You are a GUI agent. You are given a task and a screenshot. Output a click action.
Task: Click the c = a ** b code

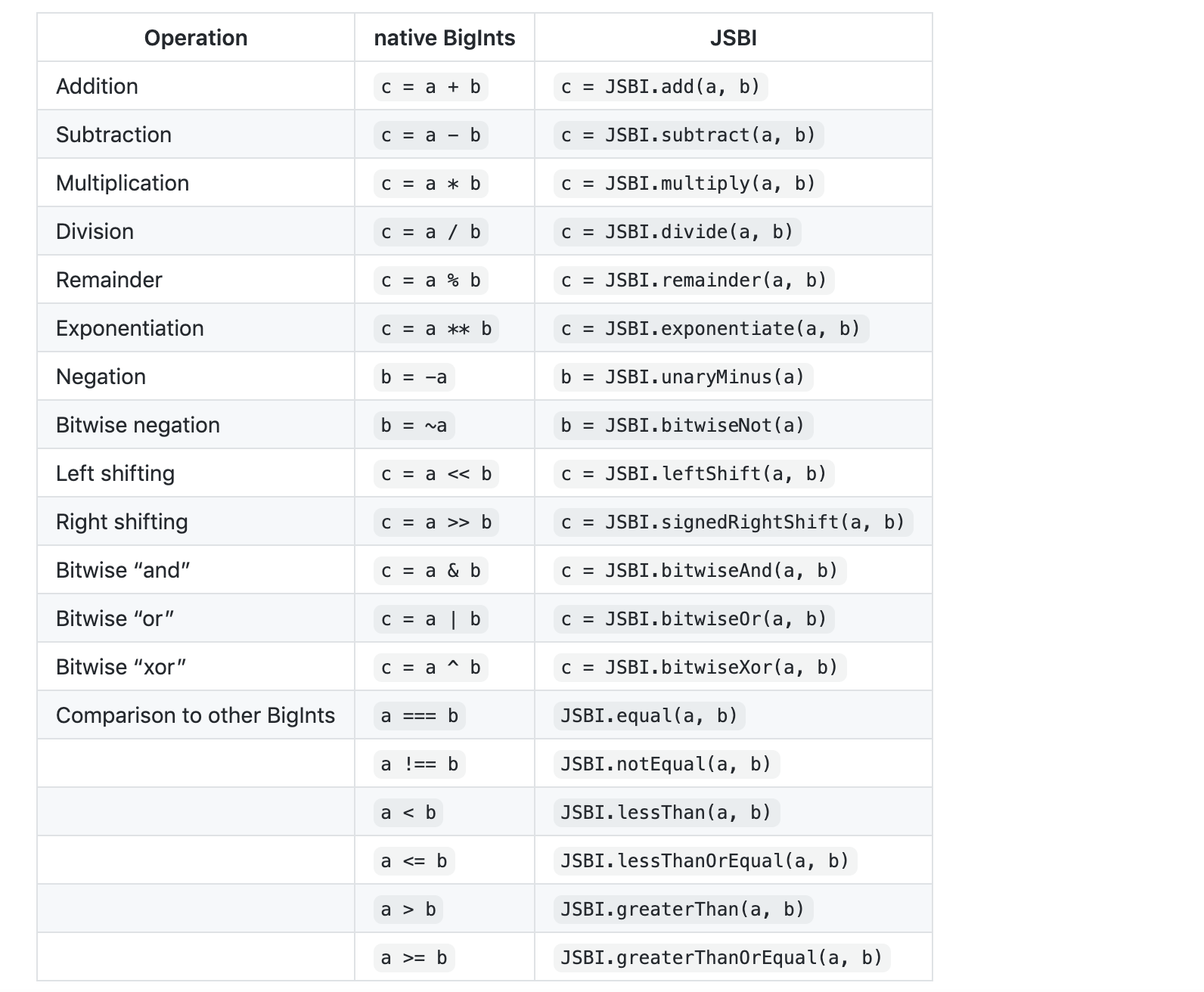436,329
